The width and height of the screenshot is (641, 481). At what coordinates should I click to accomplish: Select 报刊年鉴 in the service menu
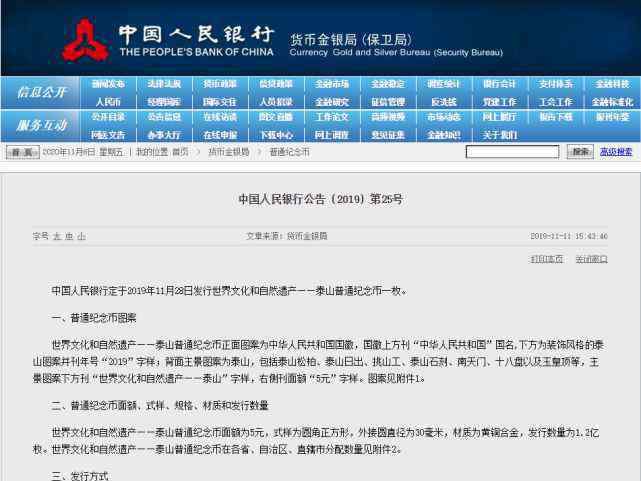click(612, 117)
